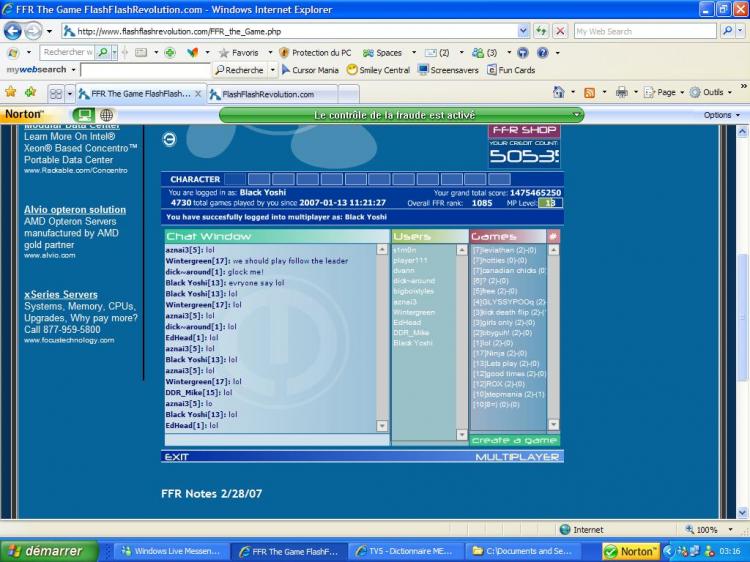This screenshot has width=750, height=562.
Task: Click the circular minus icon above CHARACTER bar
Action: coord(169,139)
